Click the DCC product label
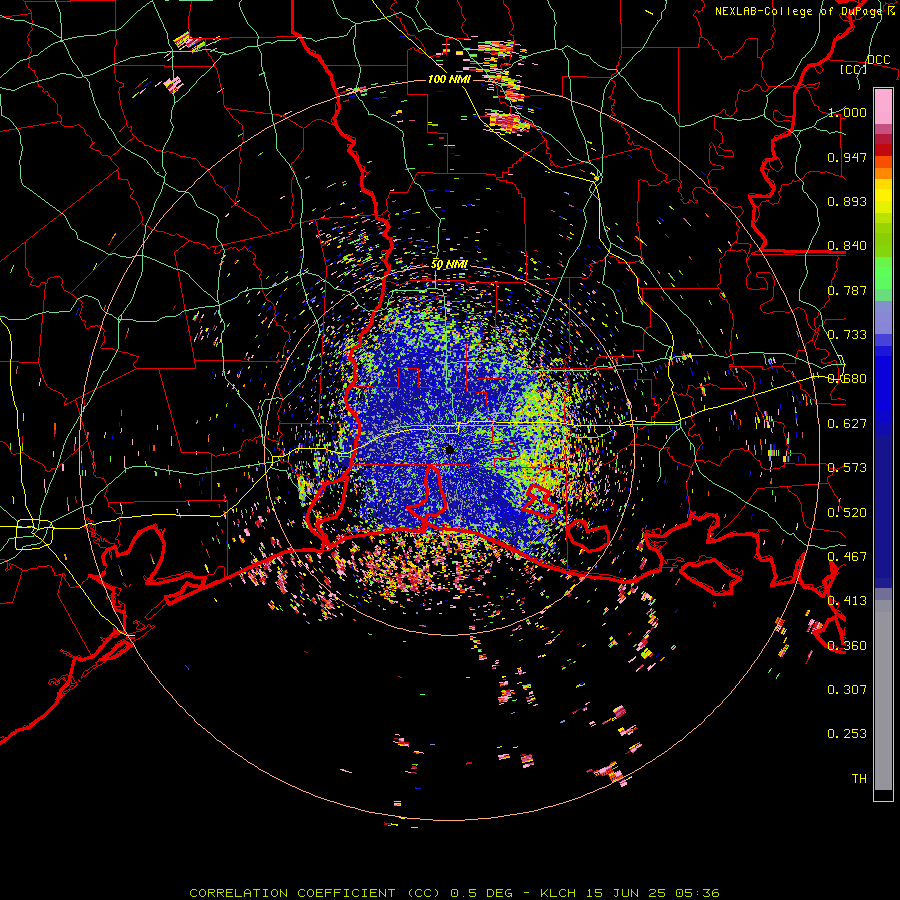The image size is (900, 900). point(878,59)
